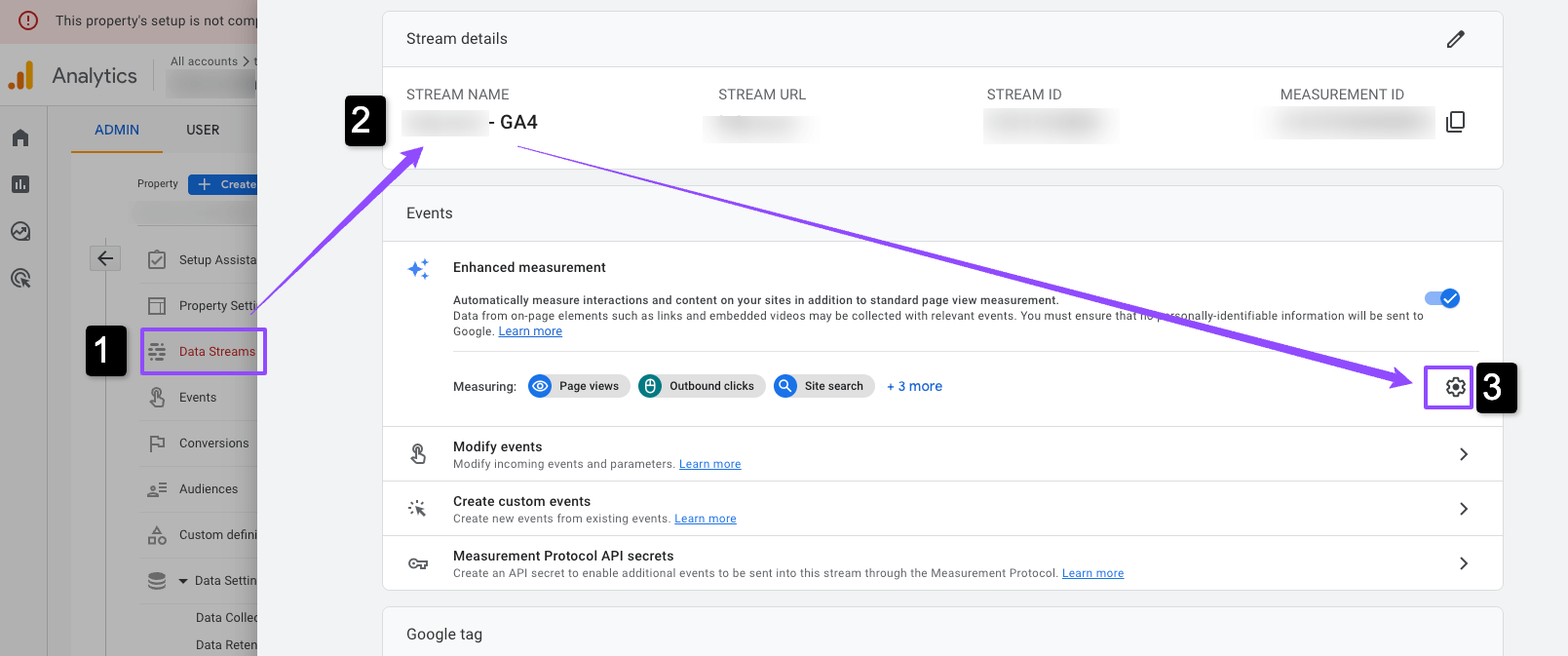The width and height of the screenshot is (1568, 656).
Task: Click the API secrets key icon
Action: coord(418,563)
